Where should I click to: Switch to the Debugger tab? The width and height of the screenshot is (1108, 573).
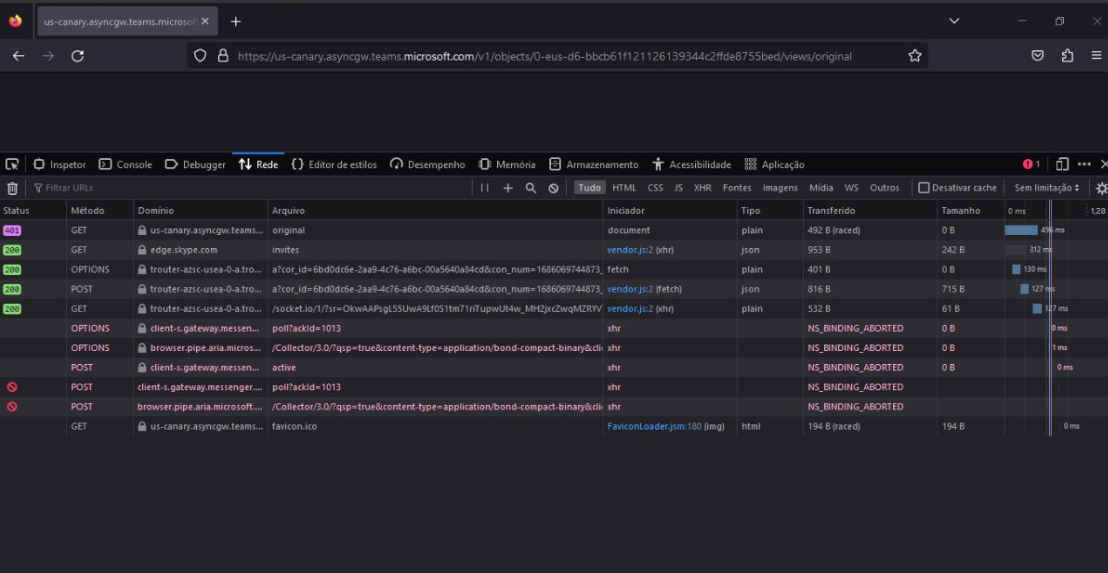[195, 164]
